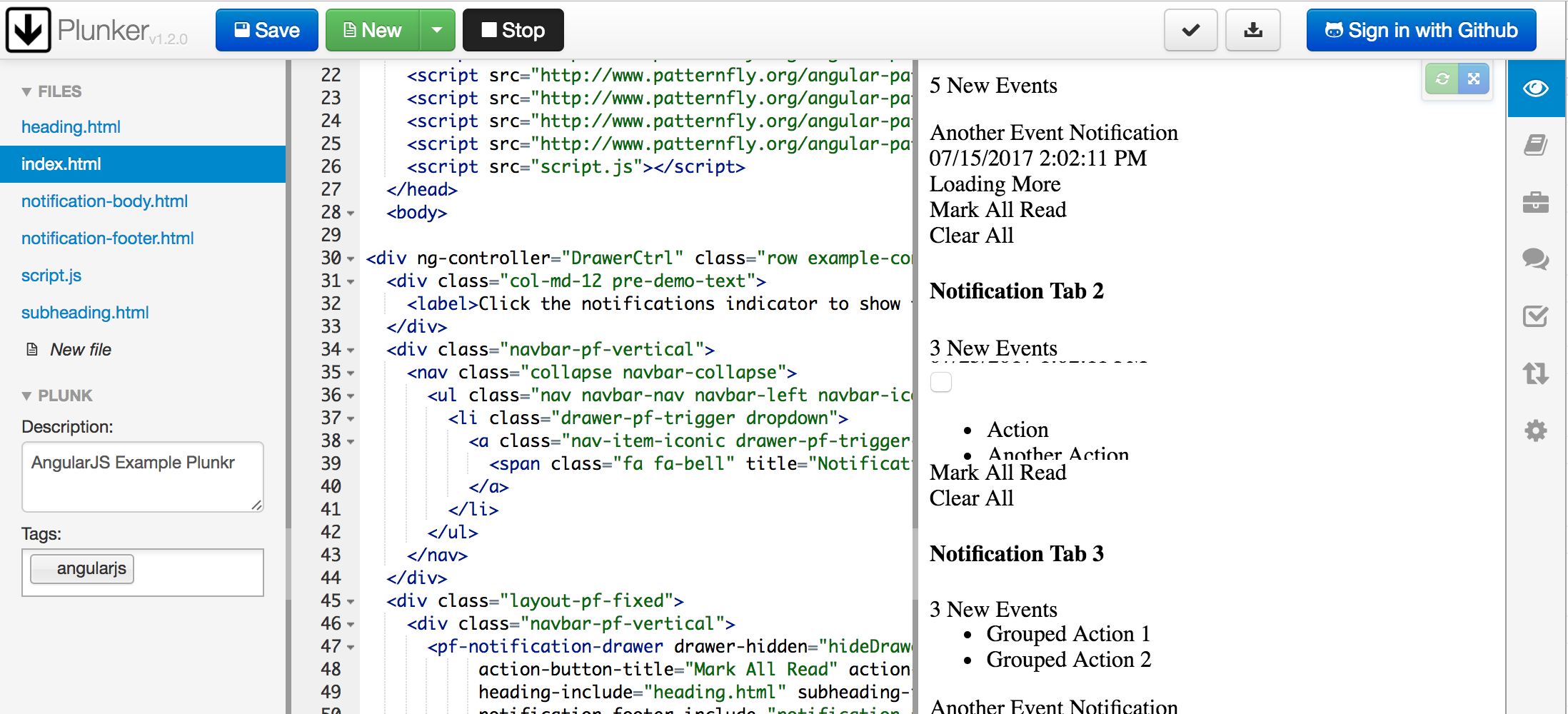Collapse the PLUNK section

pyautogui.click(x=57, y=396)
